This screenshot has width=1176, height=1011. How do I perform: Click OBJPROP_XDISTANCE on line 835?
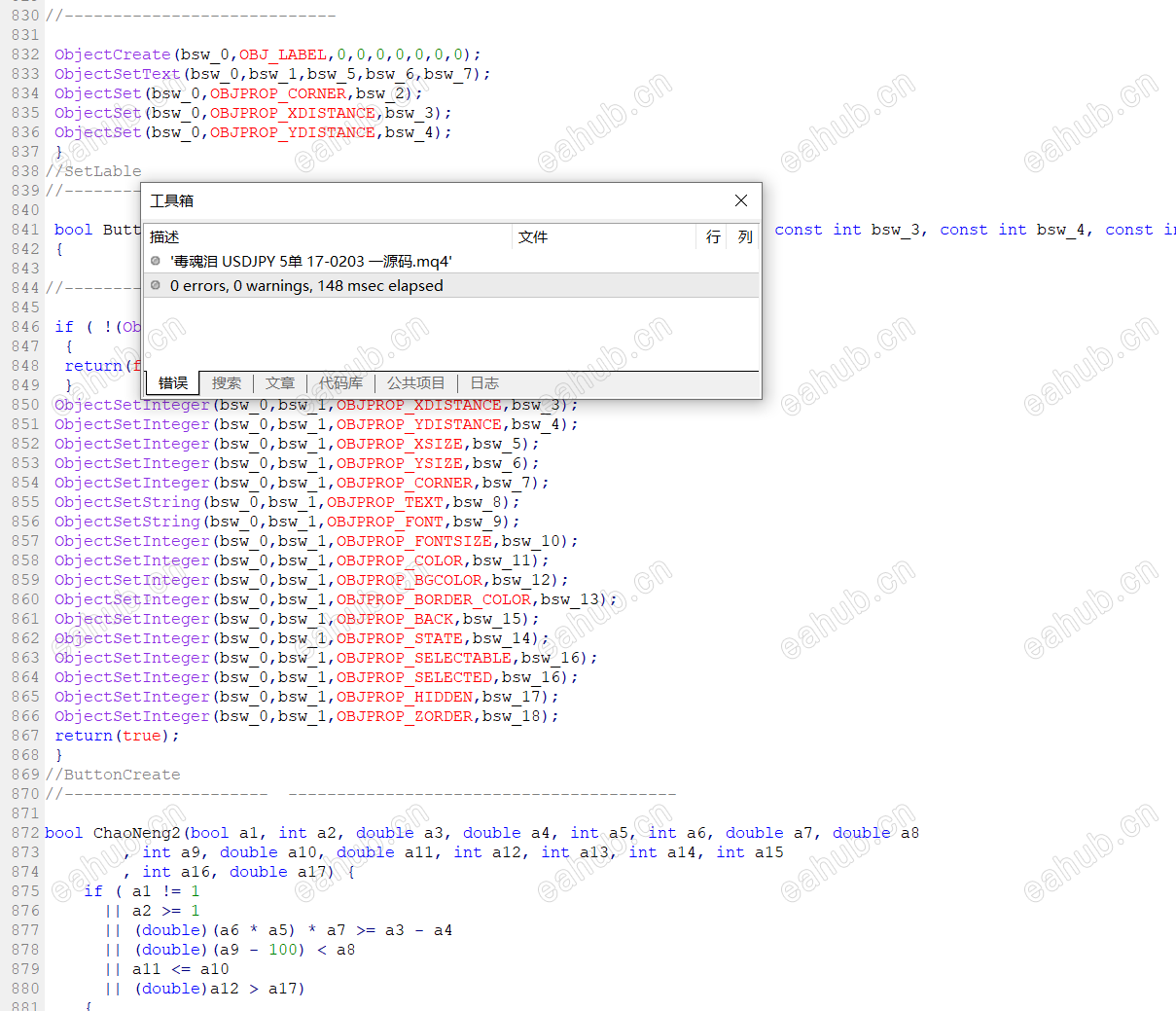(293, 113)
